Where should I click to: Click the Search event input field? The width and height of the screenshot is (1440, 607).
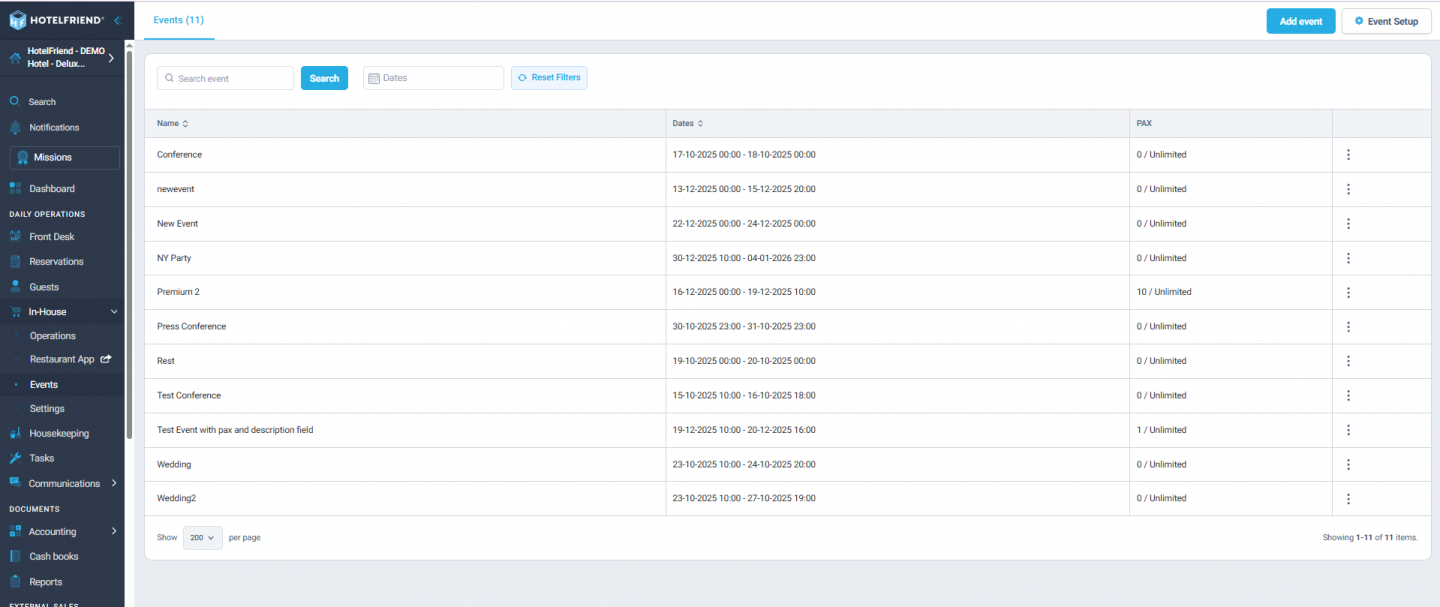[x=225, y=77]
